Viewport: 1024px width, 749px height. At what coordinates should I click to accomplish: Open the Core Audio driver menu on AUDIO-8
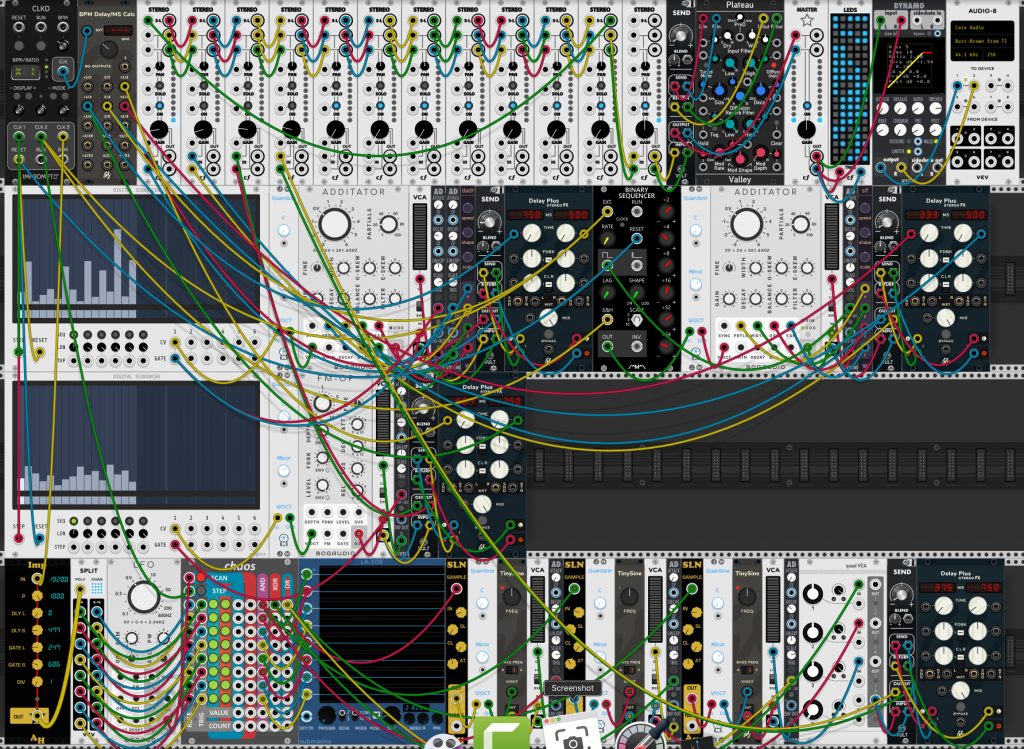click(x=982, y=28)
